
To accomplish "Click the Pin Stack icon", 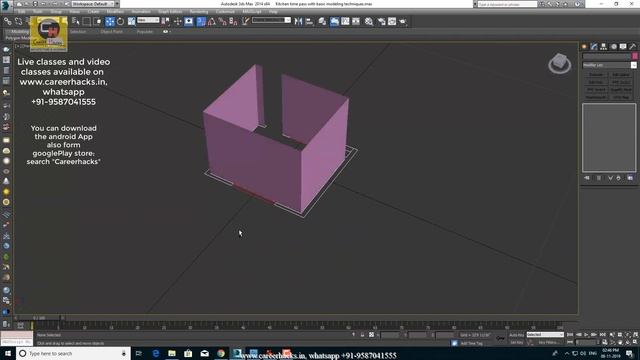I will [x=587, y=178].
